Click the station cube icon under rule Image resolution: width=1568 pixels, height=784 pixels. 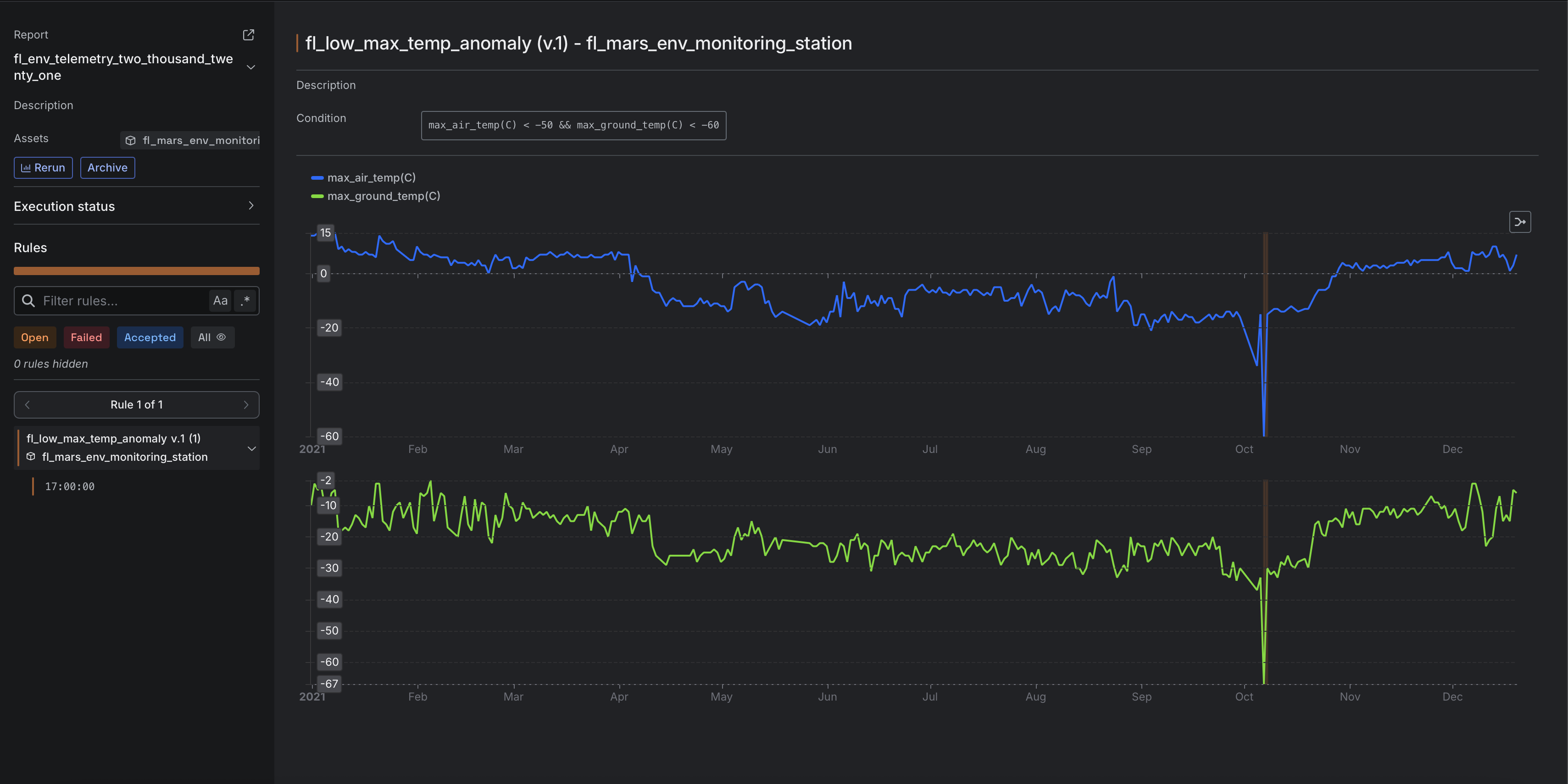point(31,457)
